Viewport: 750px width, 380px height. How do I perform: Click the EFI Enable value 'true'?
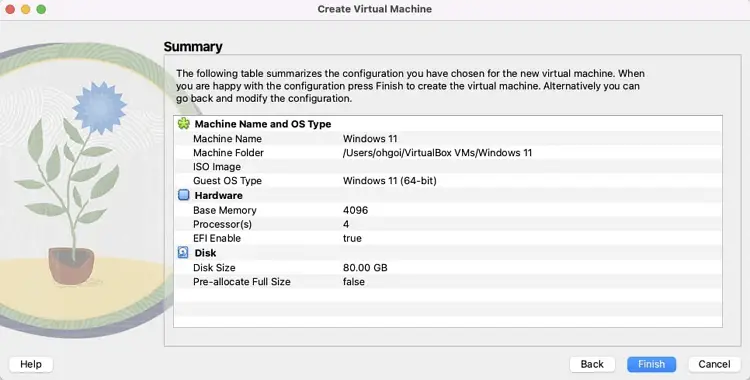[x=352, y=238]
